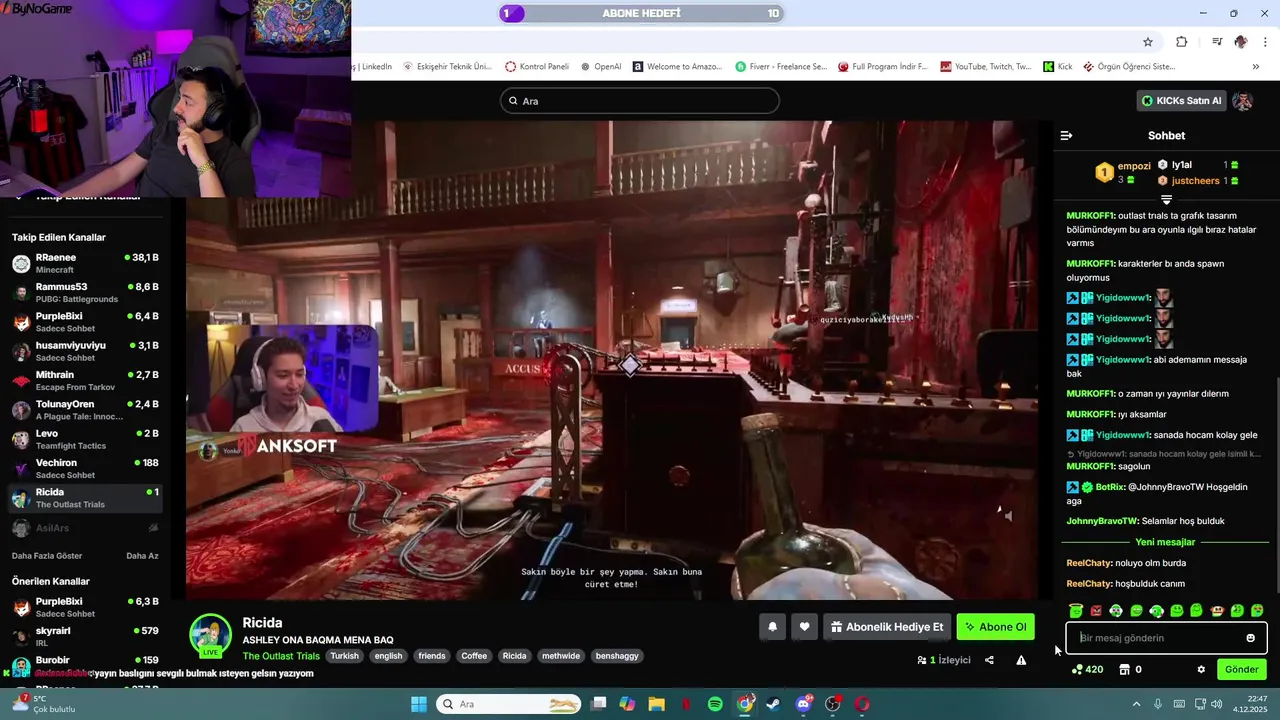Open the channel points 420 indicator
This screenshot has height=720, width=1280.
pos(1087,669)
